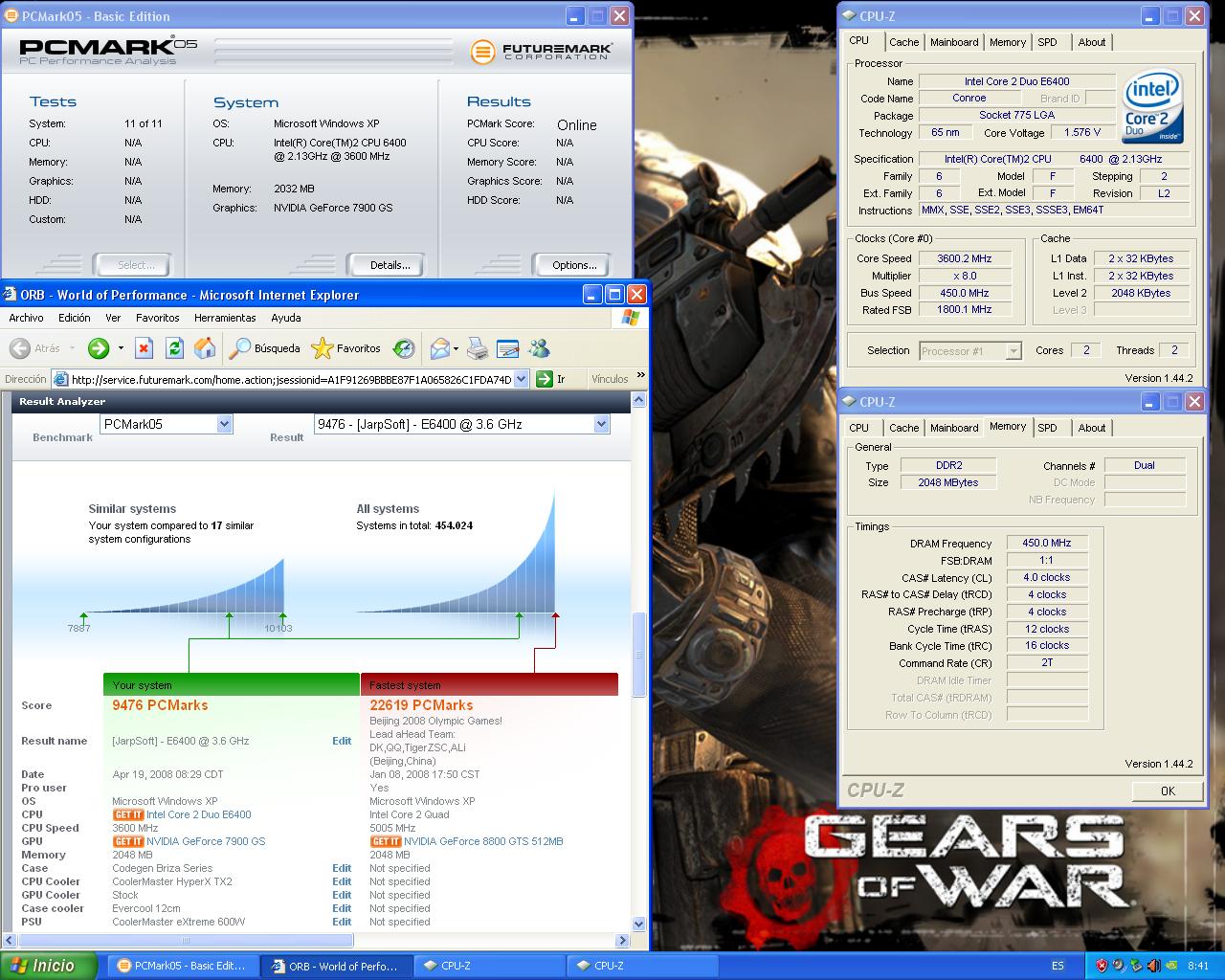
Task: Switch to About tab in lower CPU-Z window
Action: coord(1092,428)
